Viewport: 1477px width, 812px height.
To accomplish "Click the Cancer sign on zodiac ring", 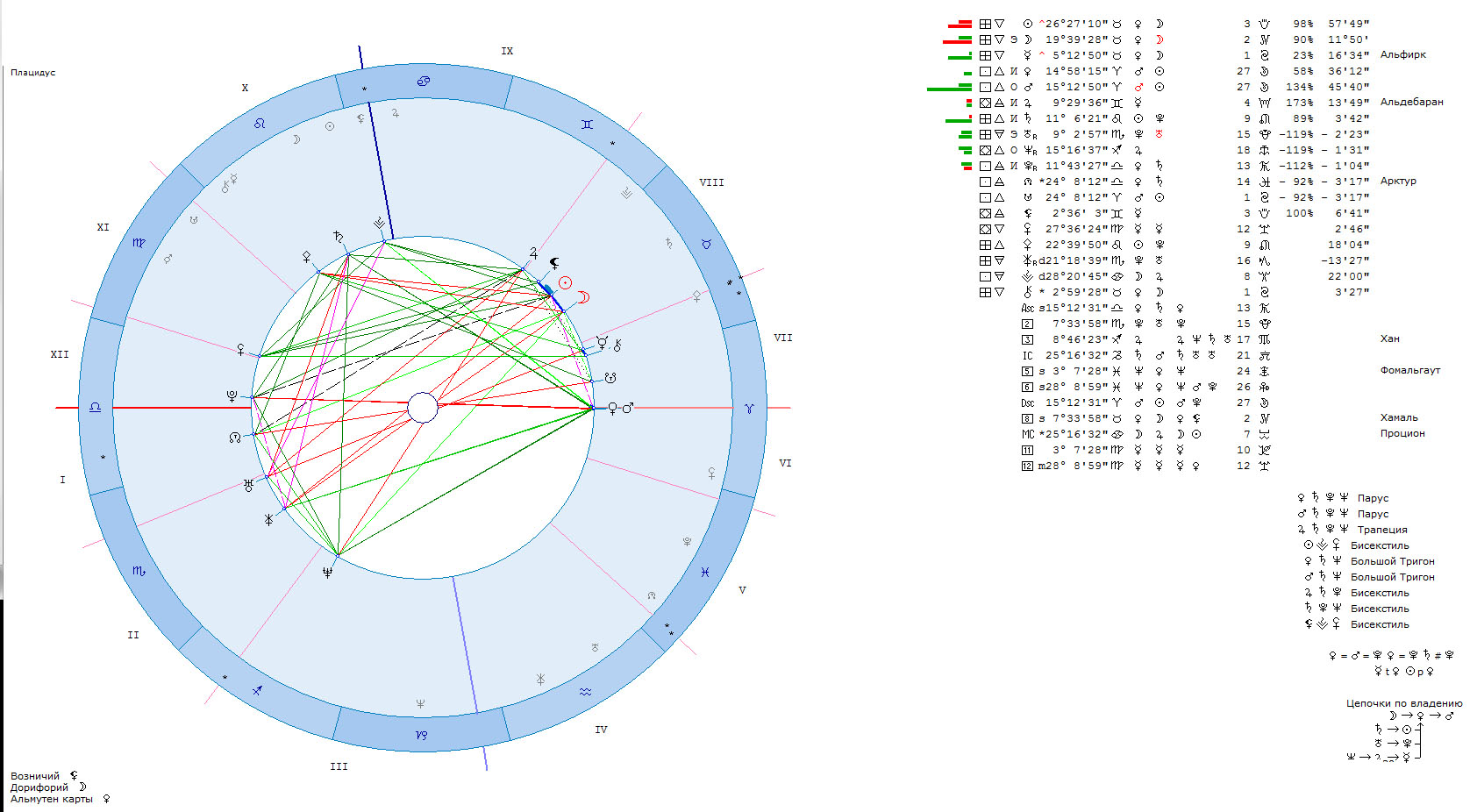I will 424,82.
